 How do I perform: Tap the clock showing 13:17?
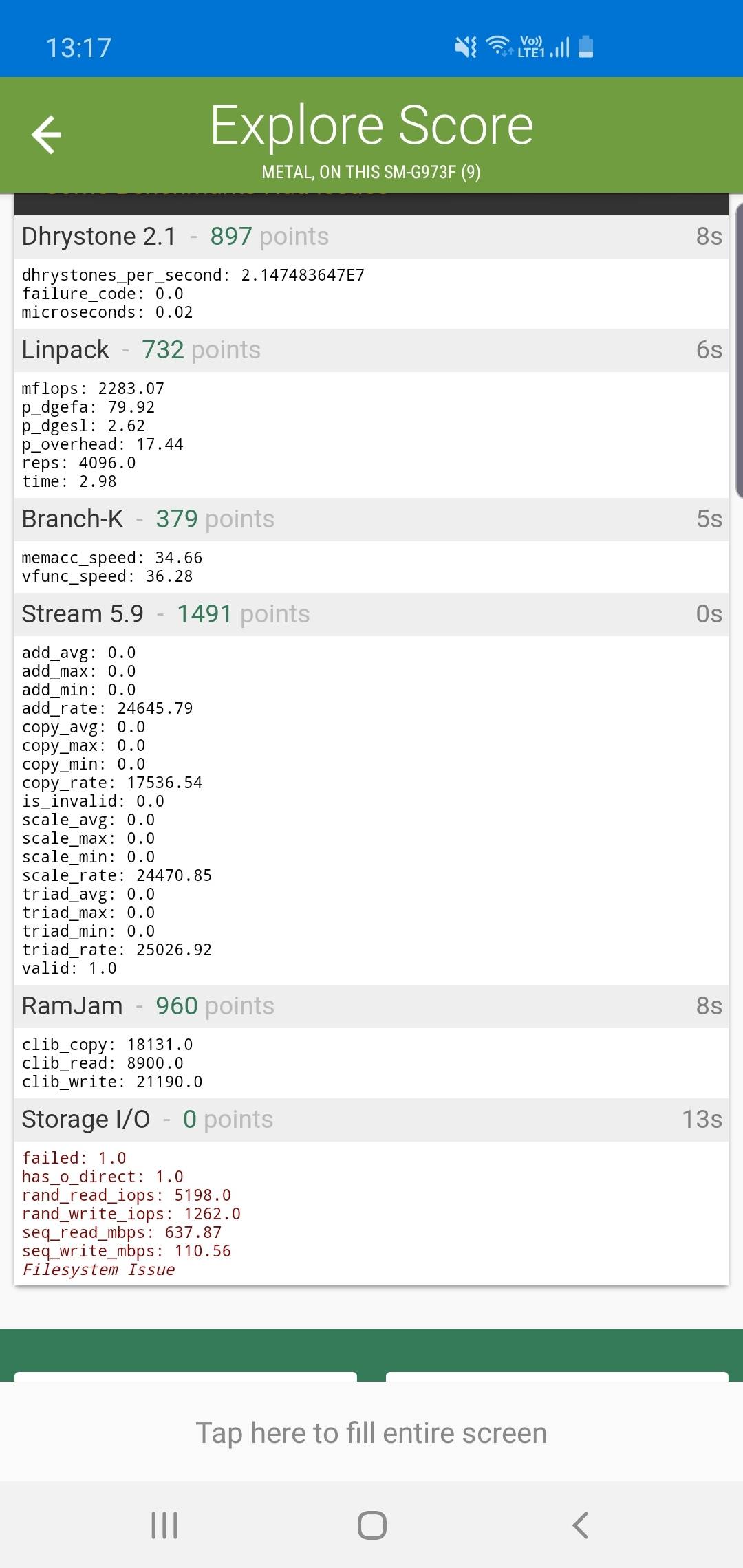coord(78,47)
